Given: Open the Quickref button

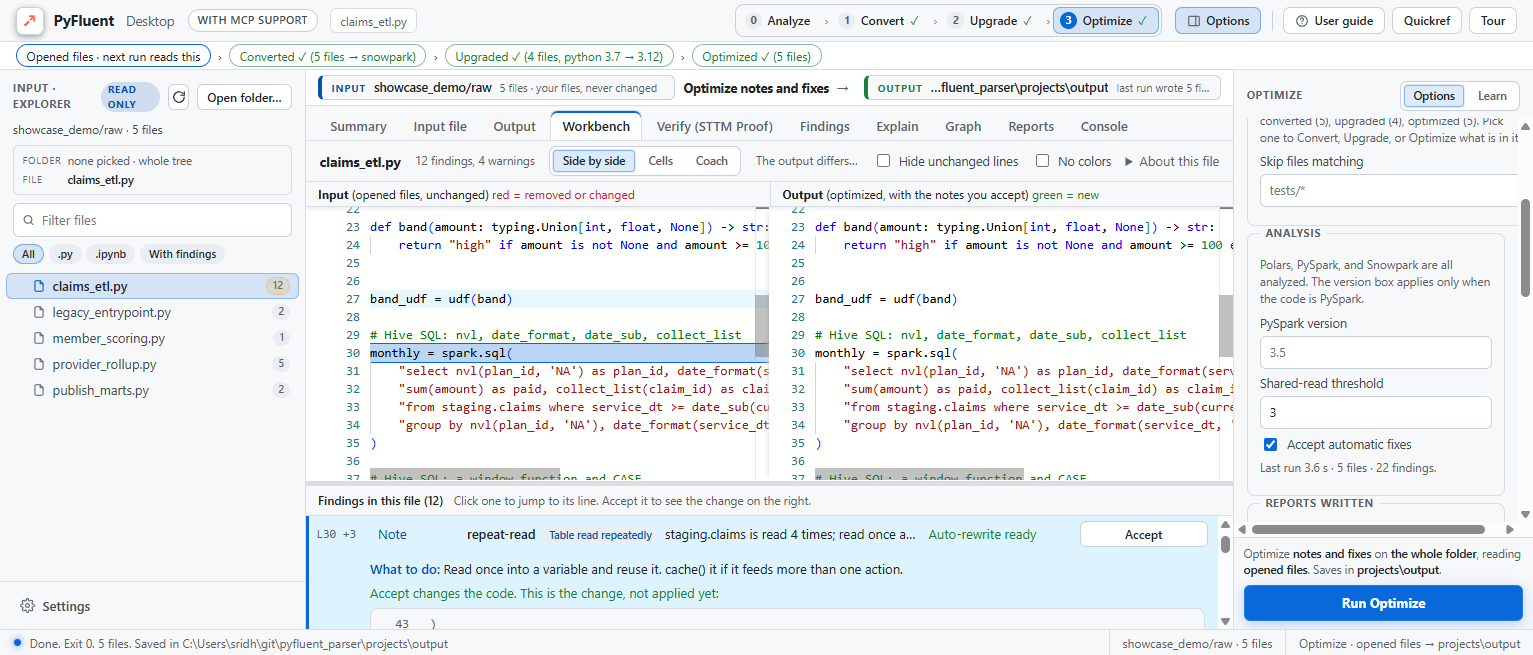Looking at the screenshot, I should [1427, 20].
